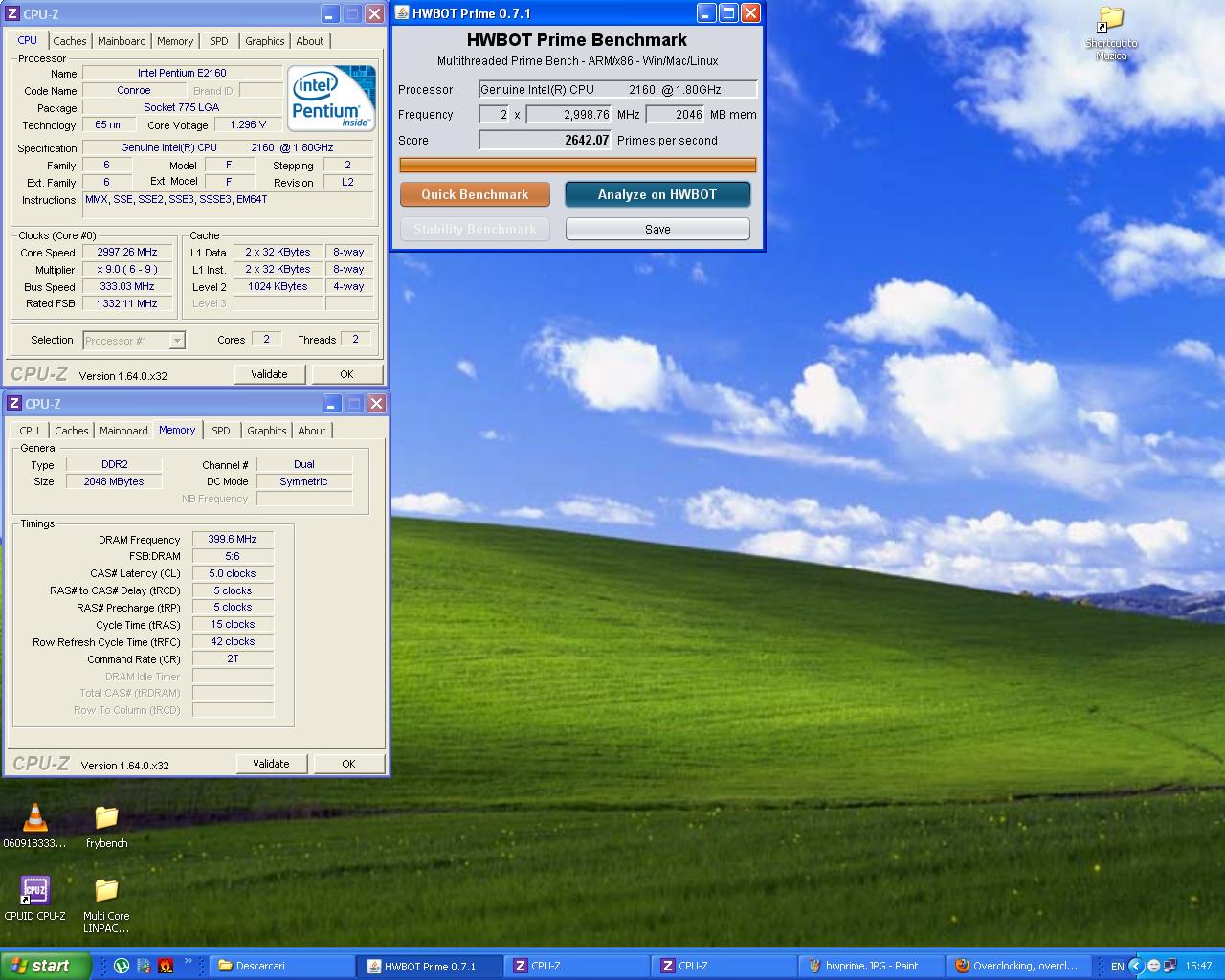Click the Bus Speed 333.03 MHz value
The image size is (1225, 980).
127,286
